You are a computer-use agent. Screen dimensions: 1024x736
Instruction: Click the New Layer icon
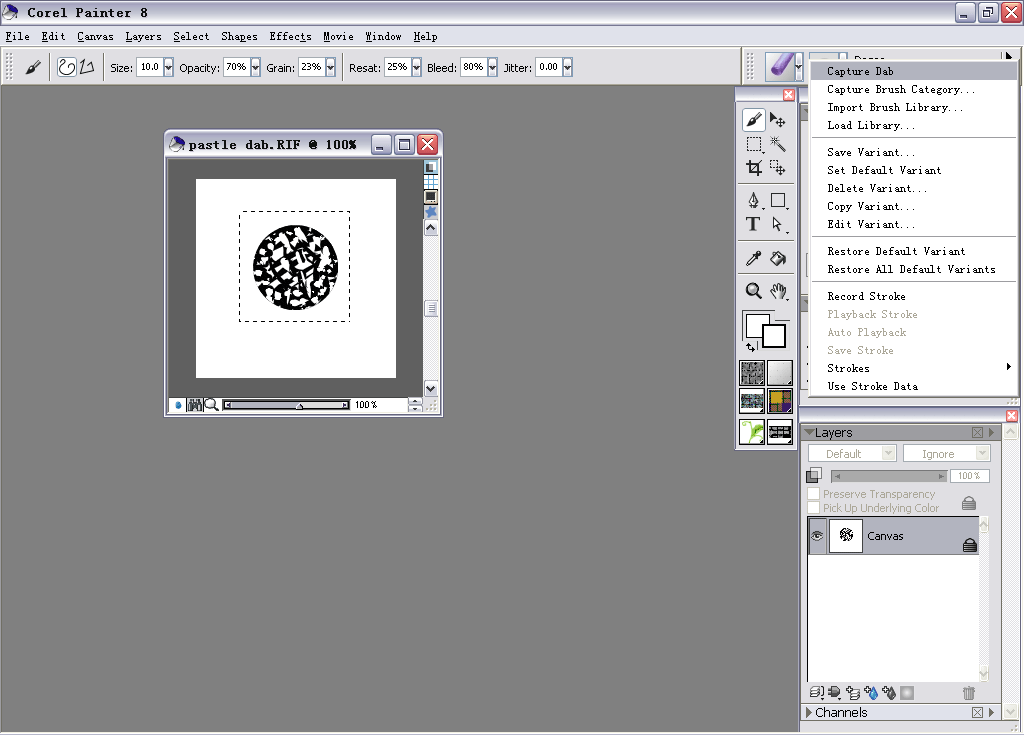853,692
